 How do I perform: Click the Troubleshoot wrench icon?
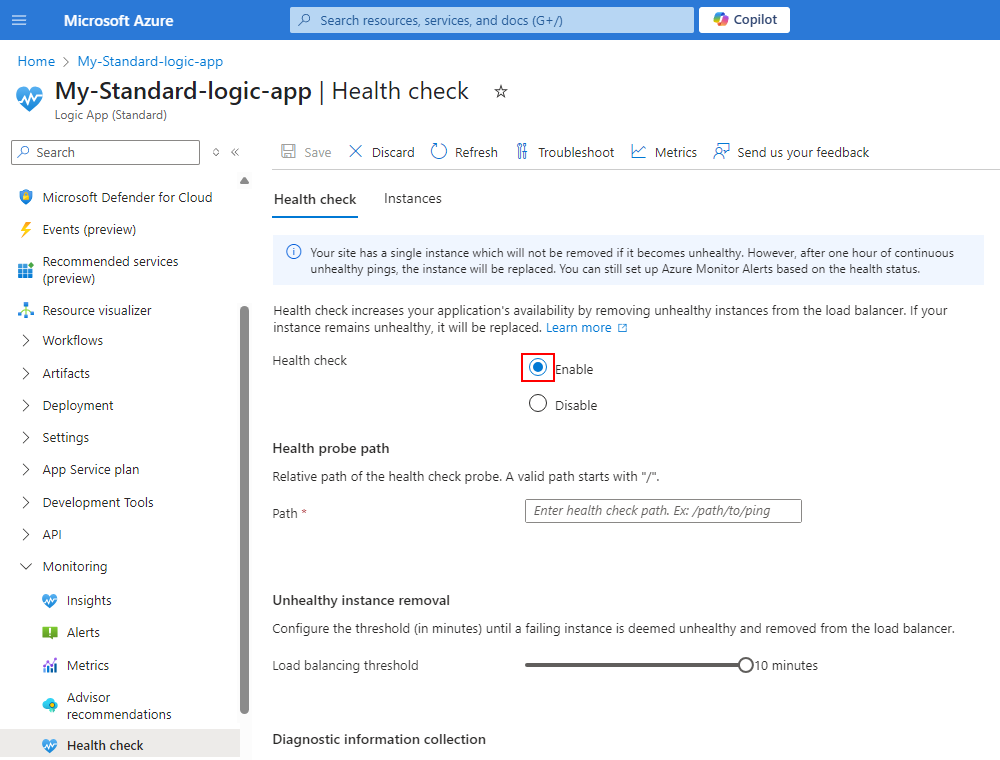[x=522, y=152]
